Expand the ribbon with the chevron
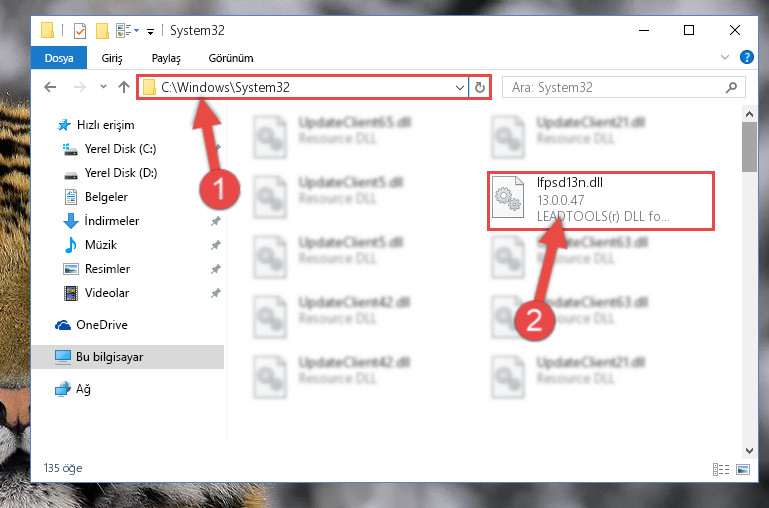 725,57
